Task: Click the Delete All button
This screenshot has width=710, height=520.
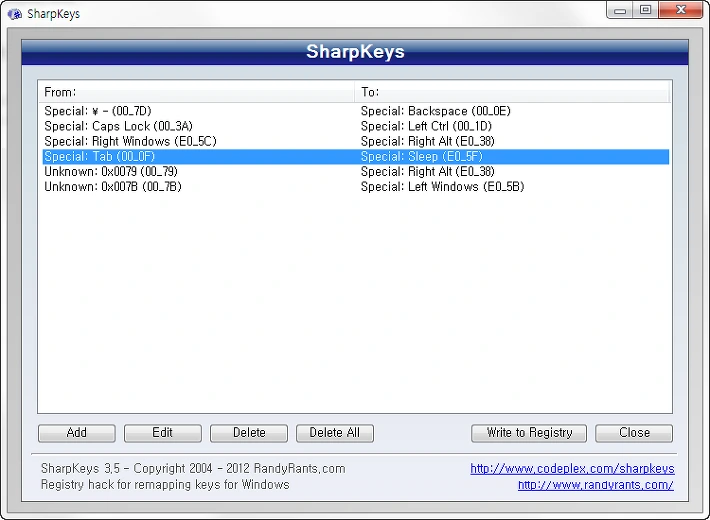Action: coord(335,433)
